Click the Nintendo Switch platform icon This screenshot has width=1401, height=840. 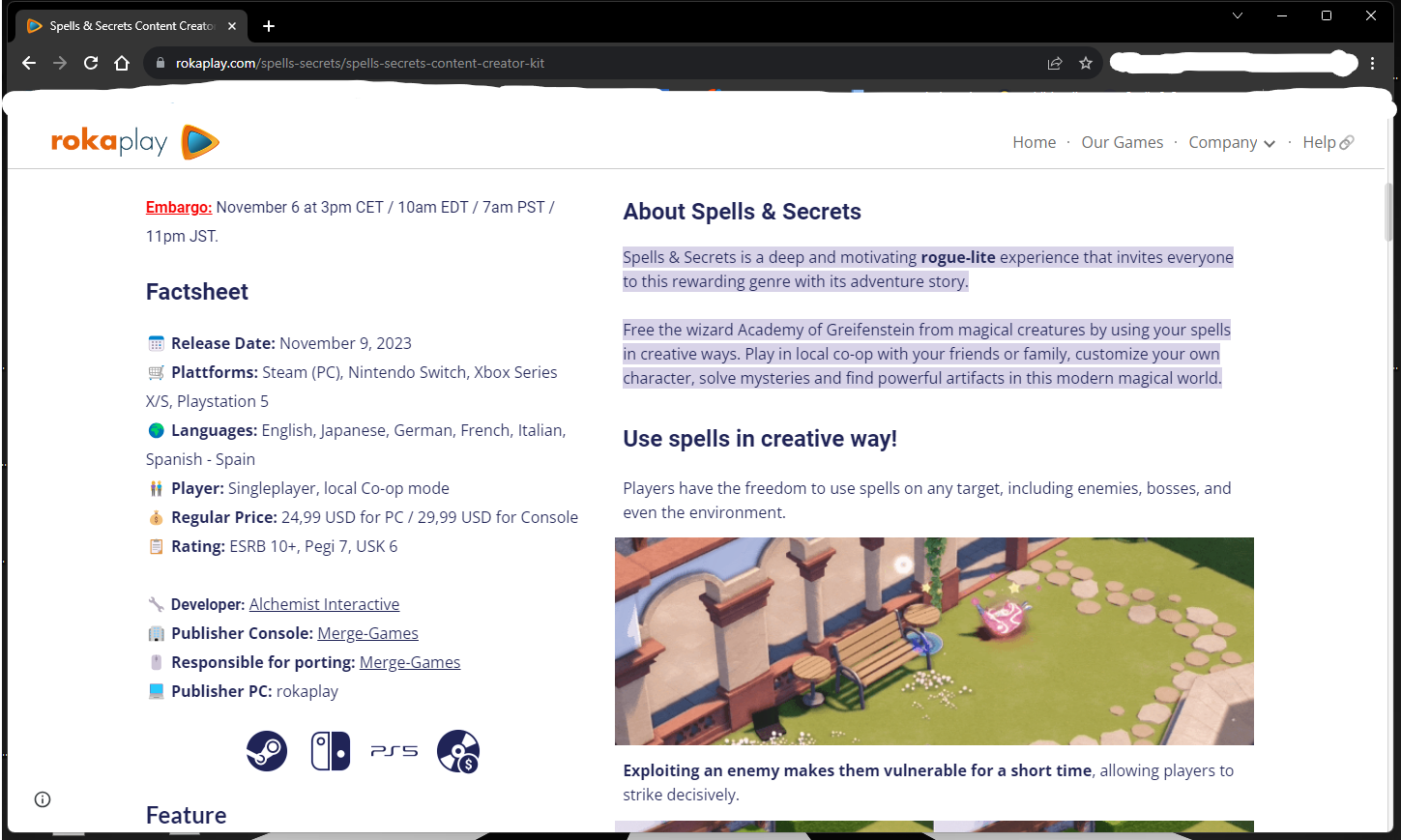click(x=331, y=751)
